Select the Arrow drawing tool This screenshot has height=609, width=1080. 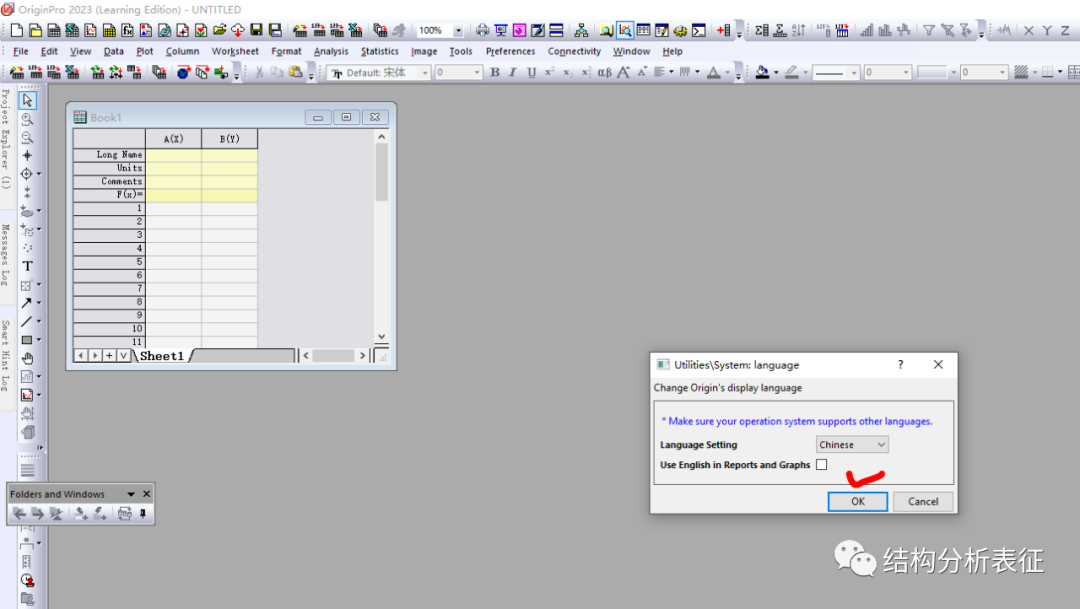point(26,303)
